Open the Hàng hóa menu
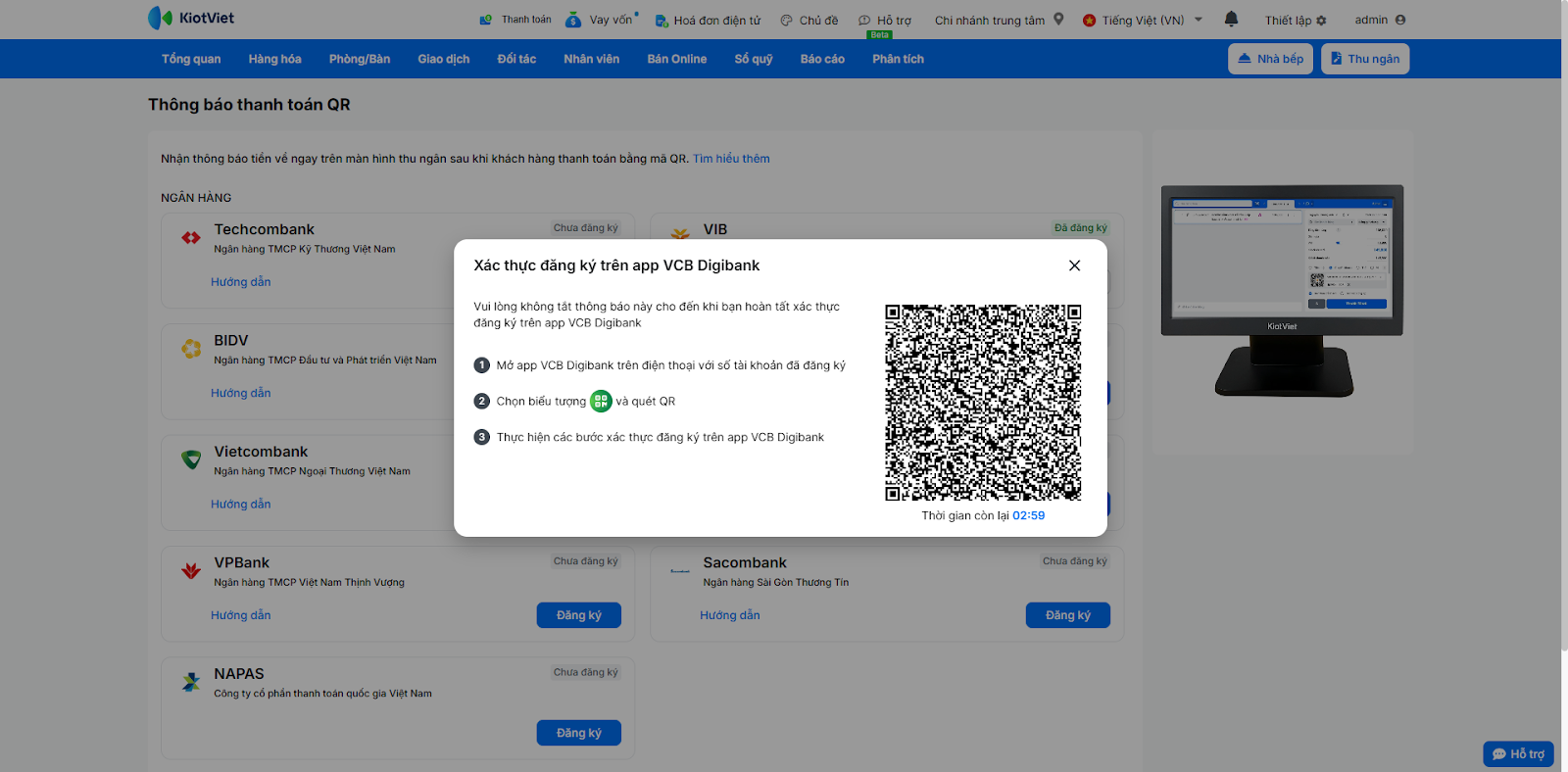Screen dimensions: 1568x772 click(x=274, y=59)
